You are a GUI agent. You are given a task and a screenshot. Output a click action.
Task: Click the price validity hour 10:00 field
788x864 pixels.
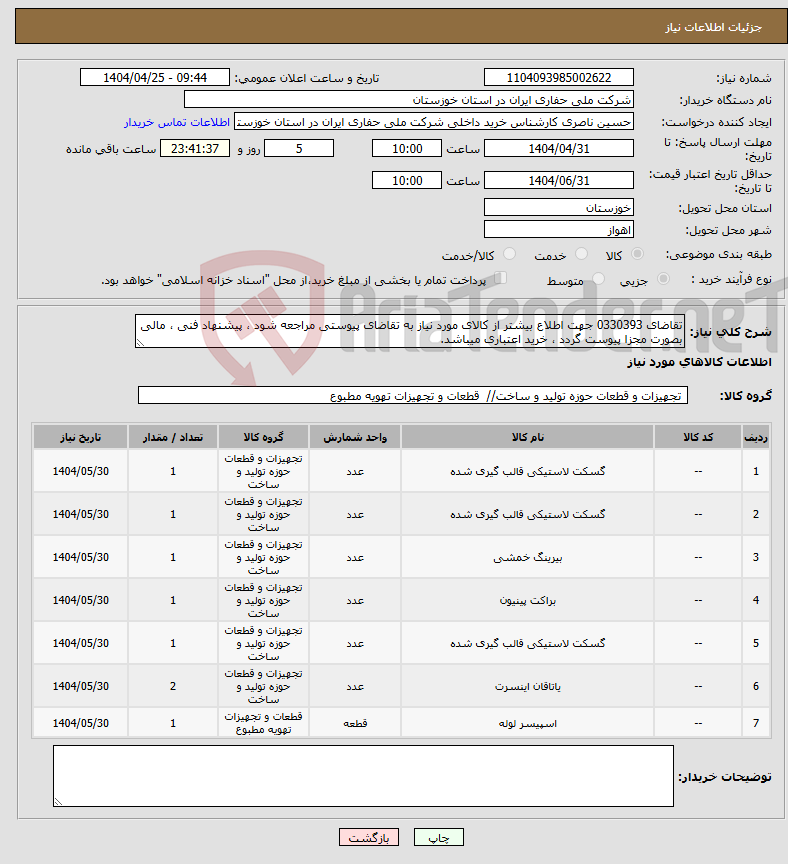click(407, 181)
